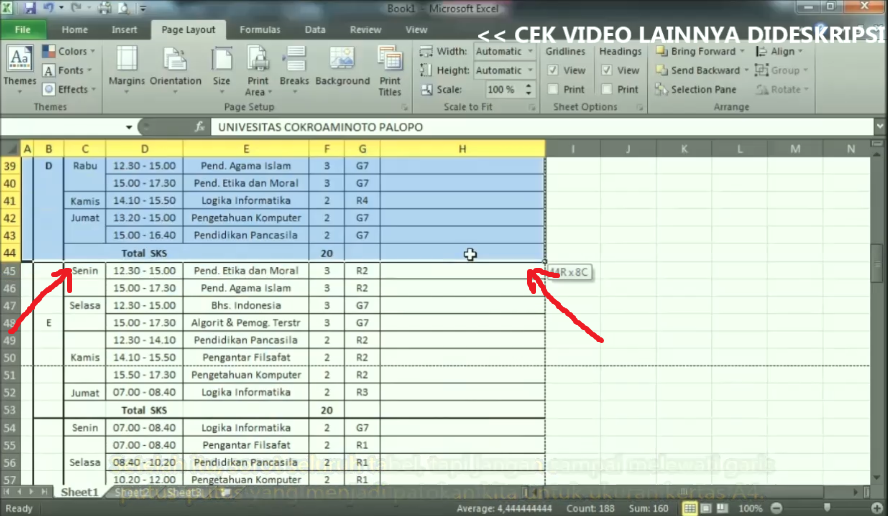This screenshot has height=516, width=888.
Task: Switch to Page Layout view in status bar
Action: pos(706,508)
